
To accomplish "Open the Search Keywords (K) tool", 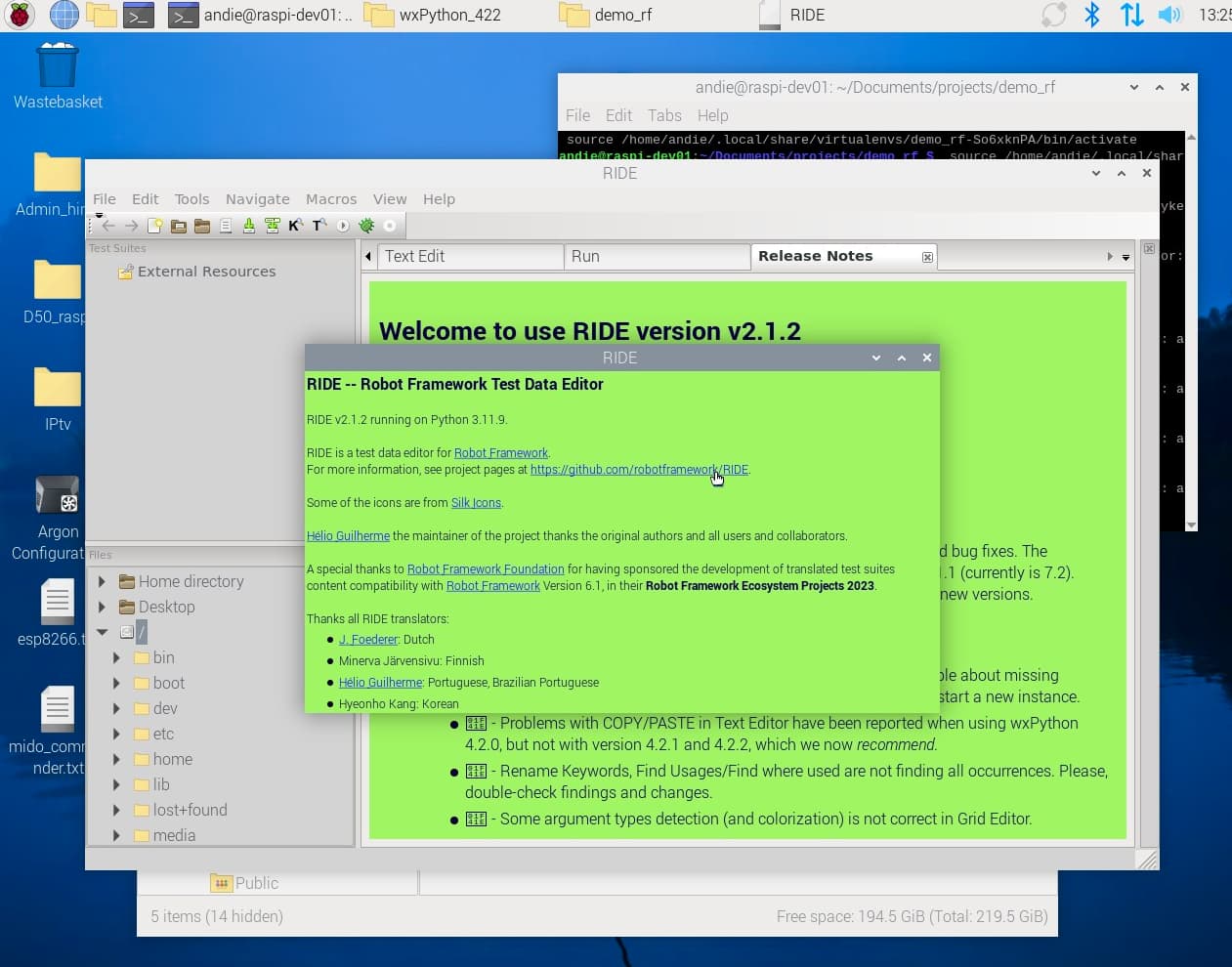I will point(295,226).
